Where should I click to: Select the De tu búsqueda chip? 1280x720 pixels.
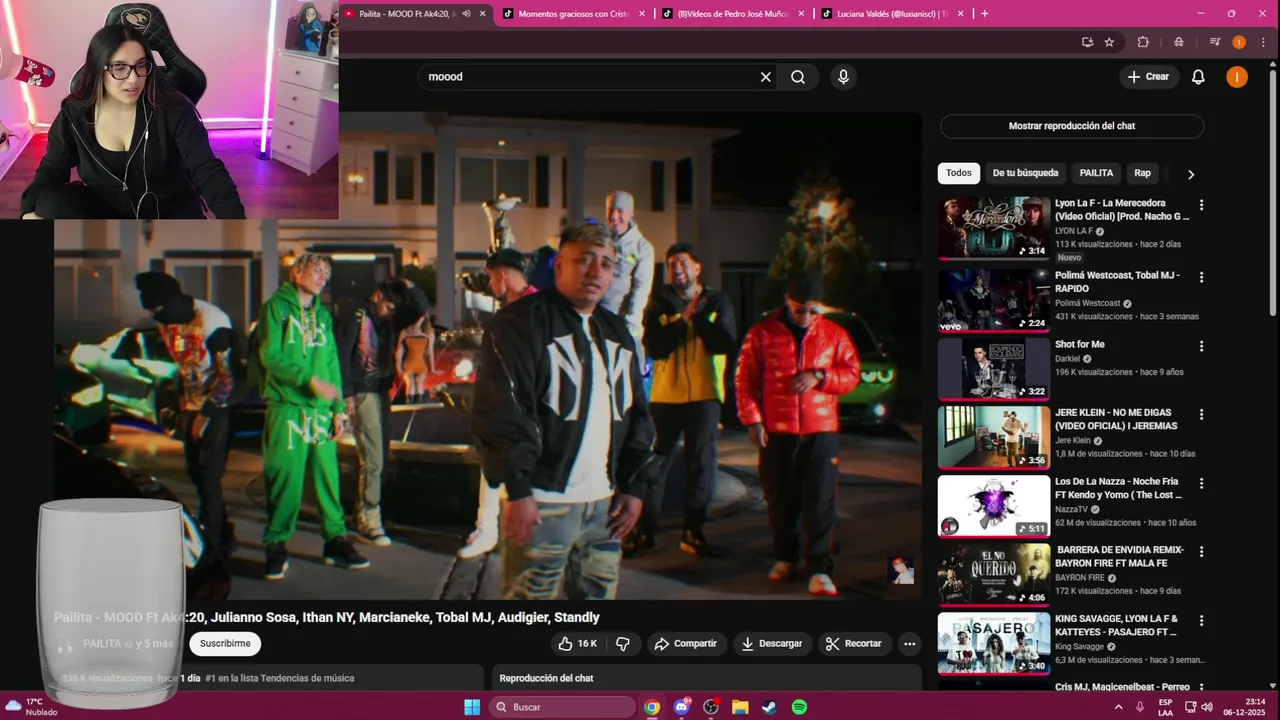point(1025,173)
